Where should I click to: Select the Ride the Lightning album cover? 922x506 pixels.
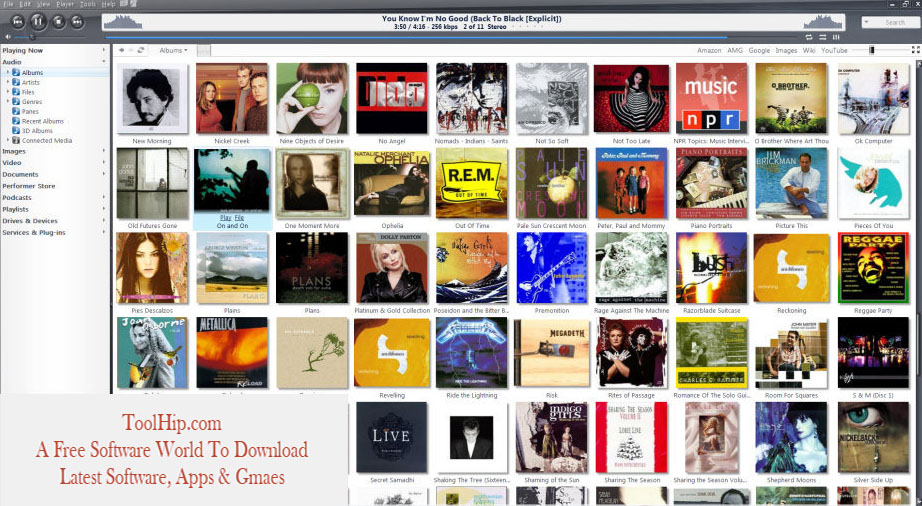(472, 353)
